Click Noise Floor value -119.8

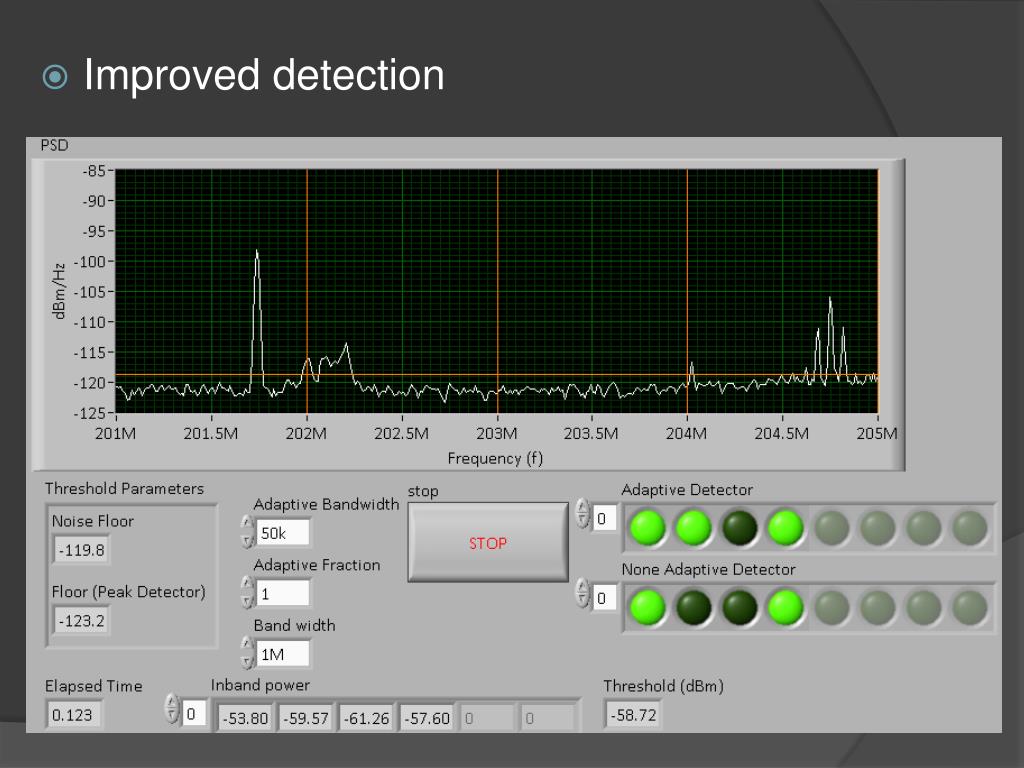click(81, 550)
